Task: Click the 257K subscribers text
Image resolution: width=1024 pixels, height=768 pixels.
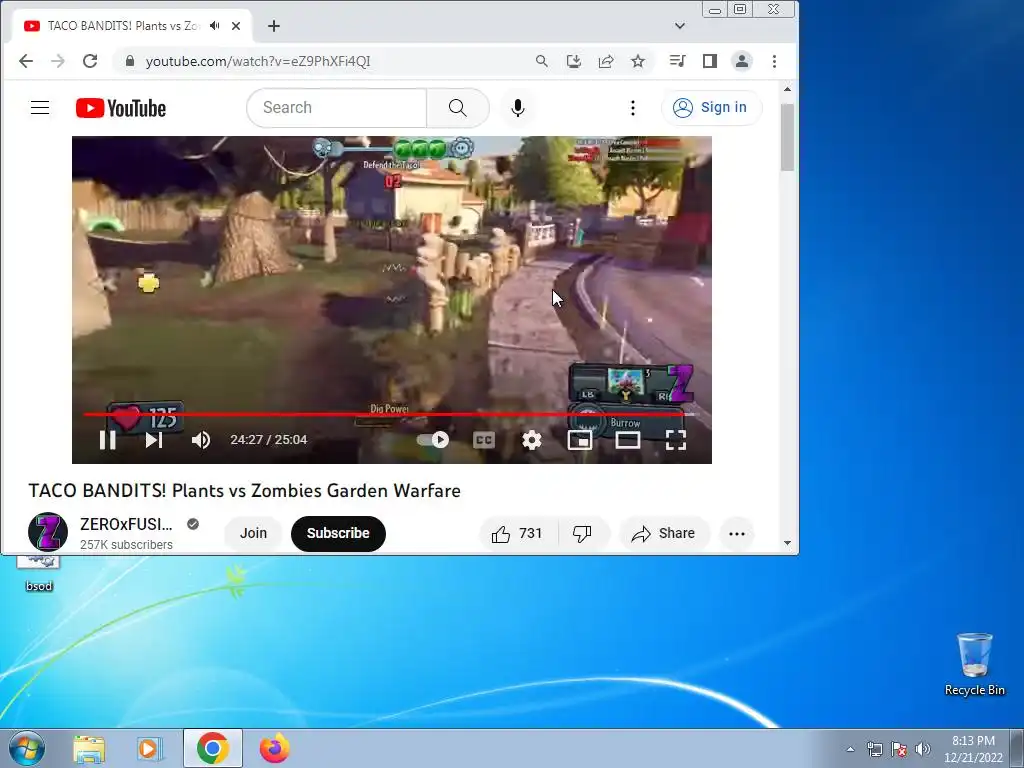Action: point(126,545)
